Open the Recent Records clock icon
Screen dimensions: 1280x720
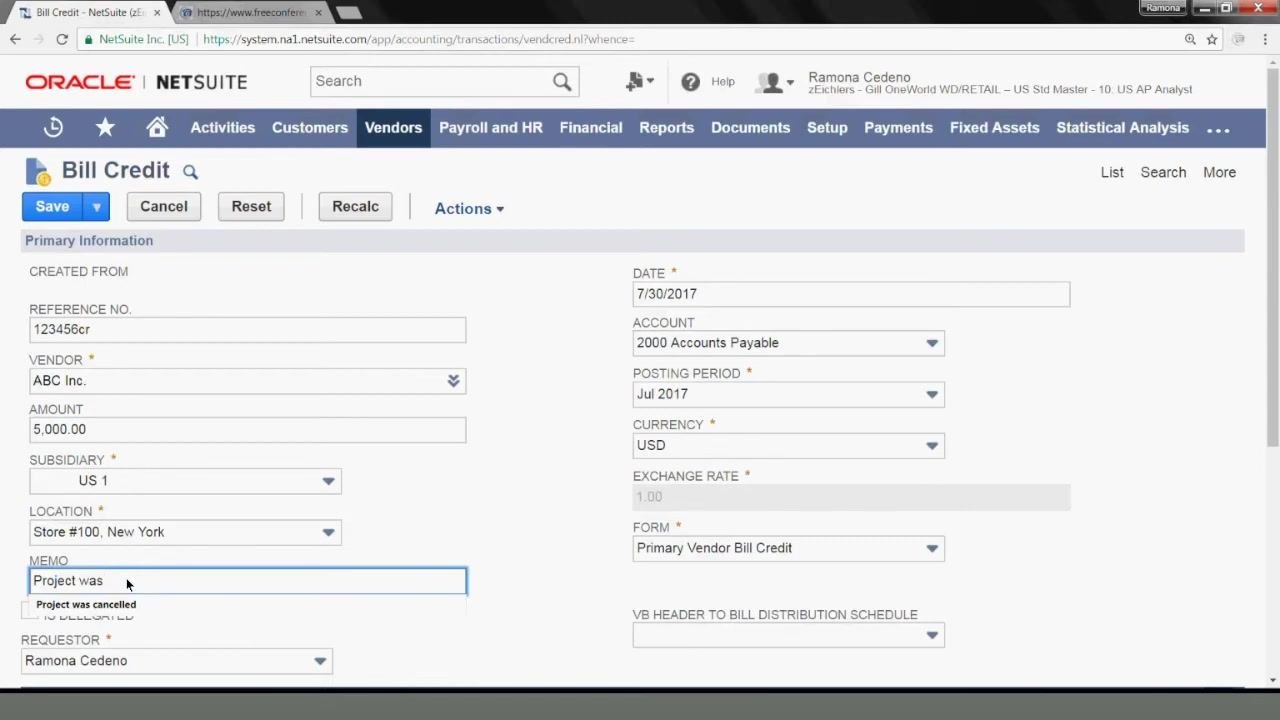coord(53,127)
